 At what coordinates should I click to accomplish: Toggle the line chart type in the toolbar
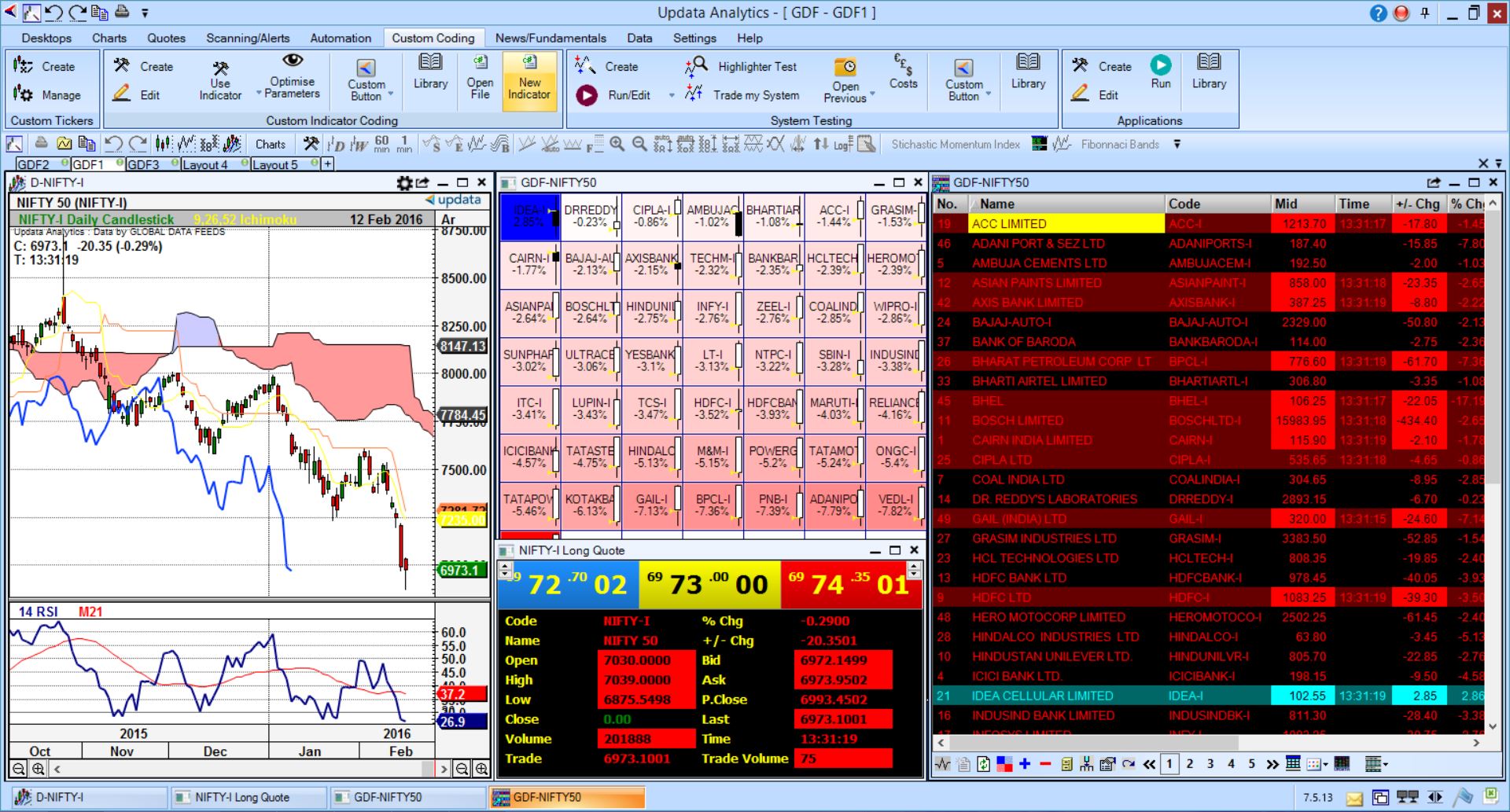186,144
